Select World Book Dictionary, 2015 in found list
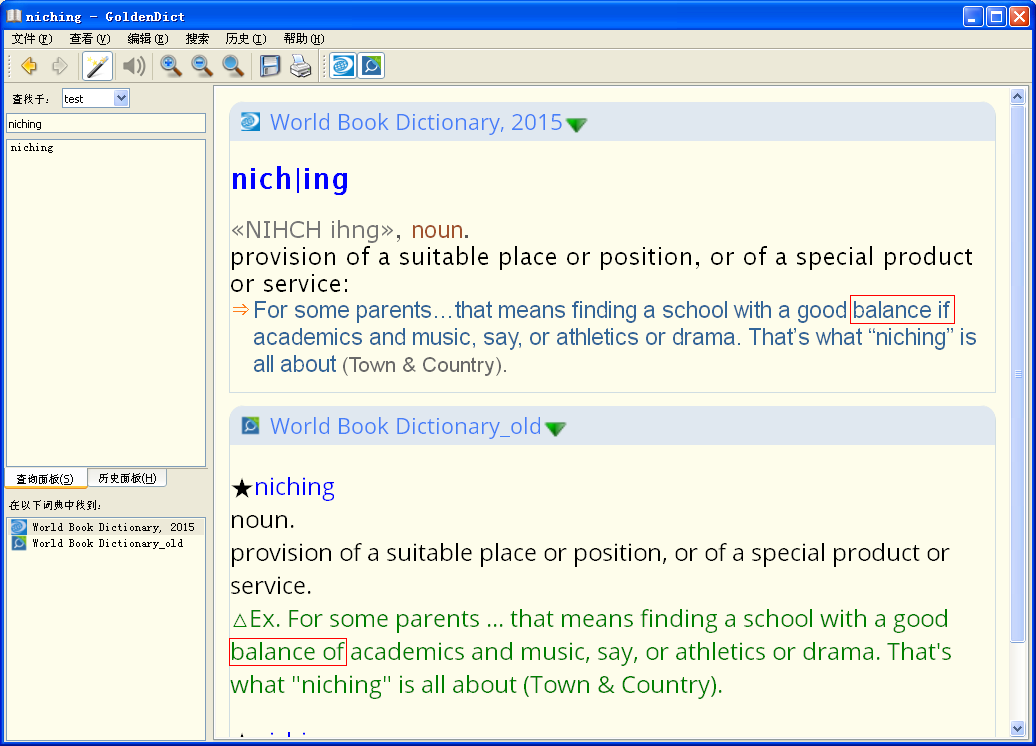Image resolution: width=1036 pixels, height=746 pixels. 106,527
